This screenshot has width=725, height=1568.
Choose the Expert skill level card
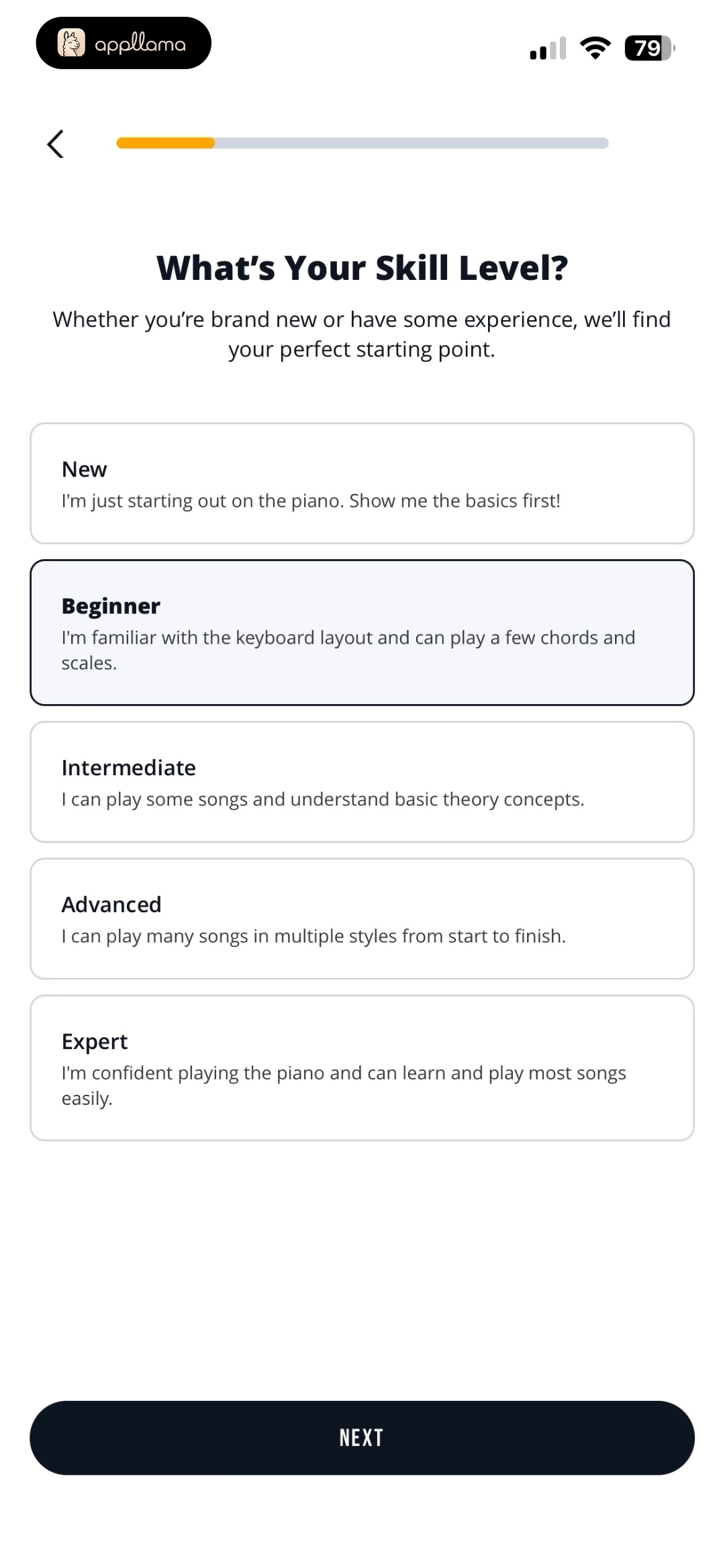point(362,1068)
